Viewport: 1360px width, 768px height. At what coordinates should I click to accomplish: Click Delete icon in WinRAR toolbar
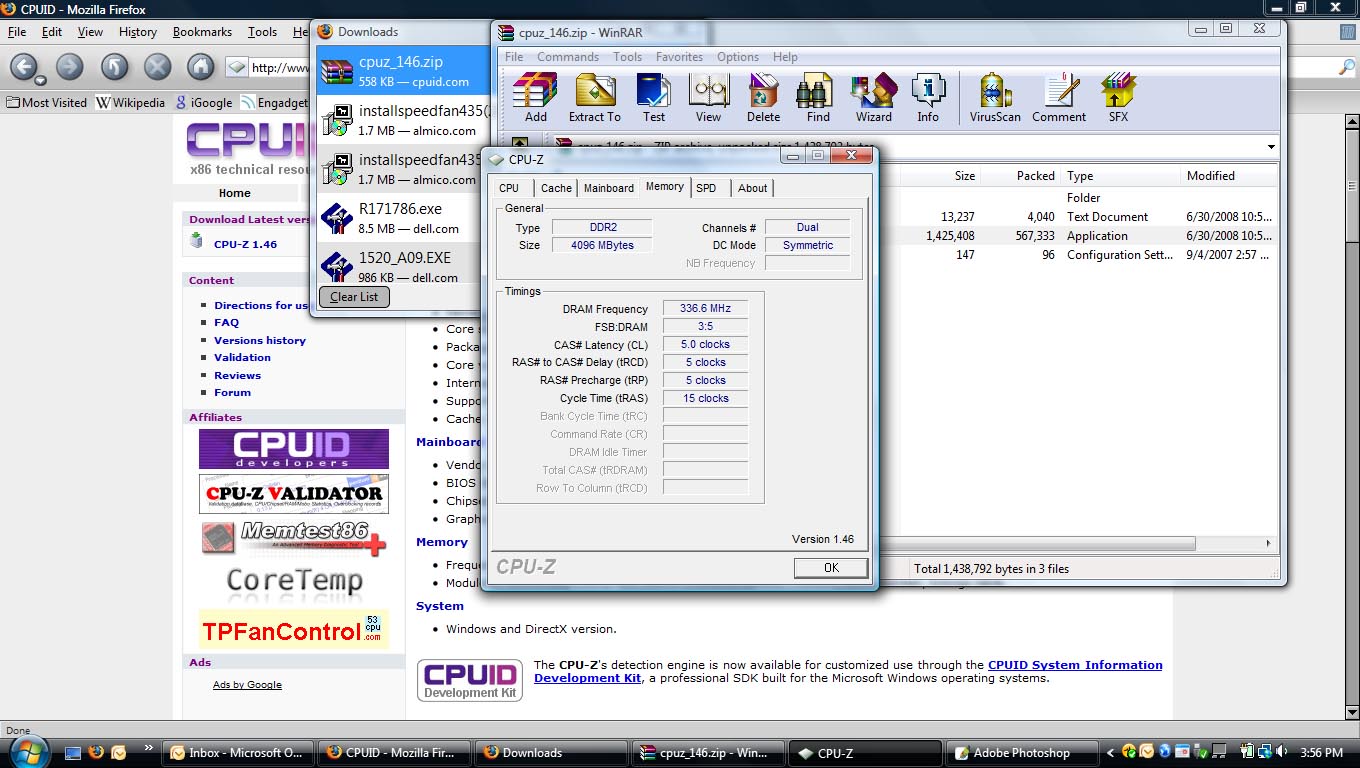[x=763, y=98]
